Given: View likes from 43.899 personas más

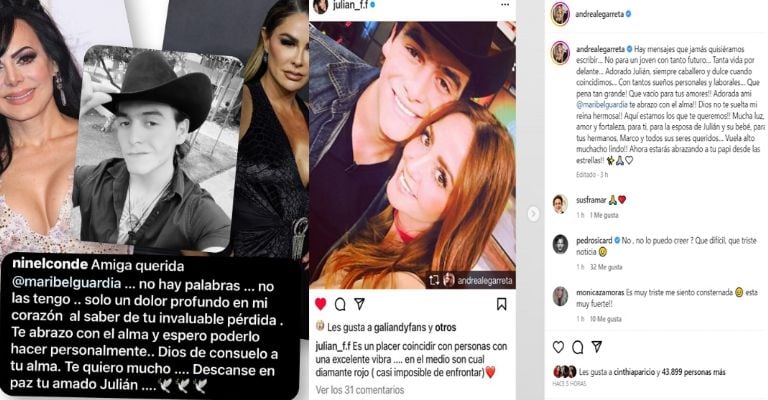Looking at the screenshot, I should click(x=693, y=372).
